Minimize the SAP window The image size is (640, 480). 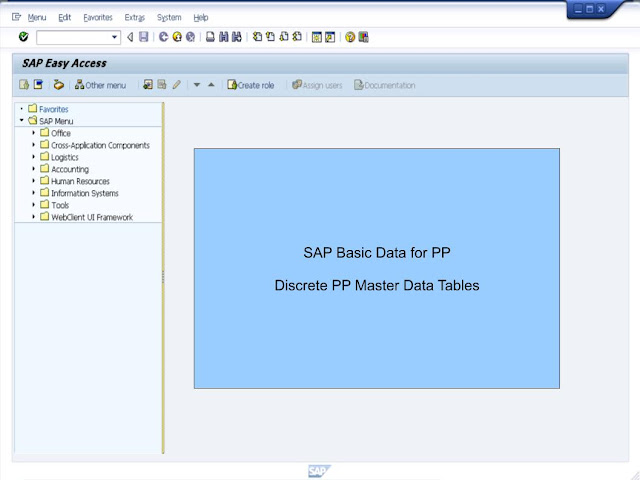point(578,9)
